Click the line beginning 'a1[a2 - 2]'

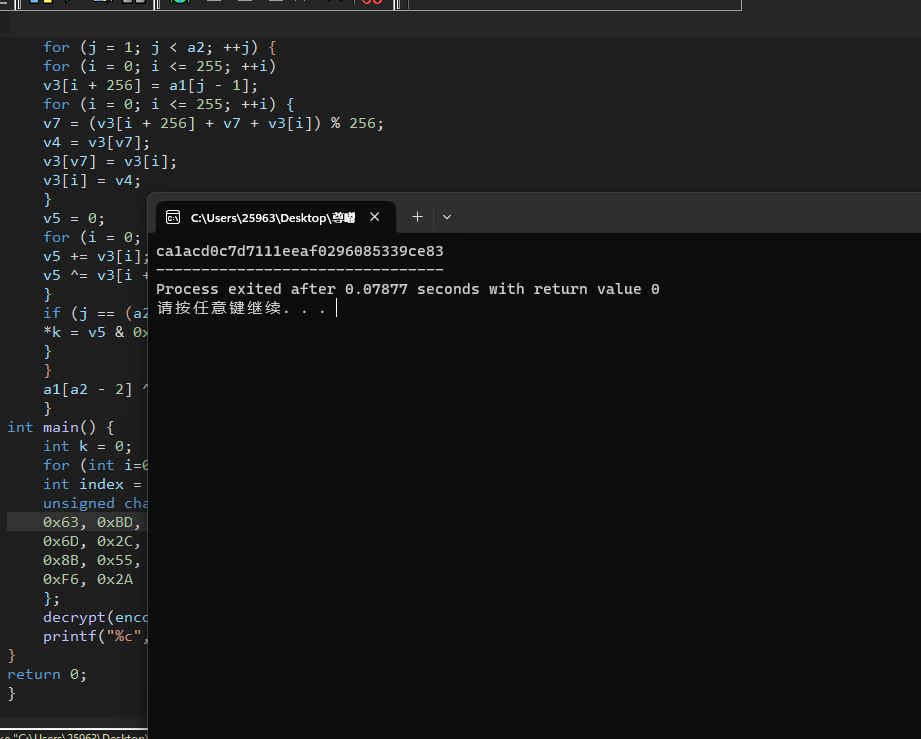pos(95,389)
